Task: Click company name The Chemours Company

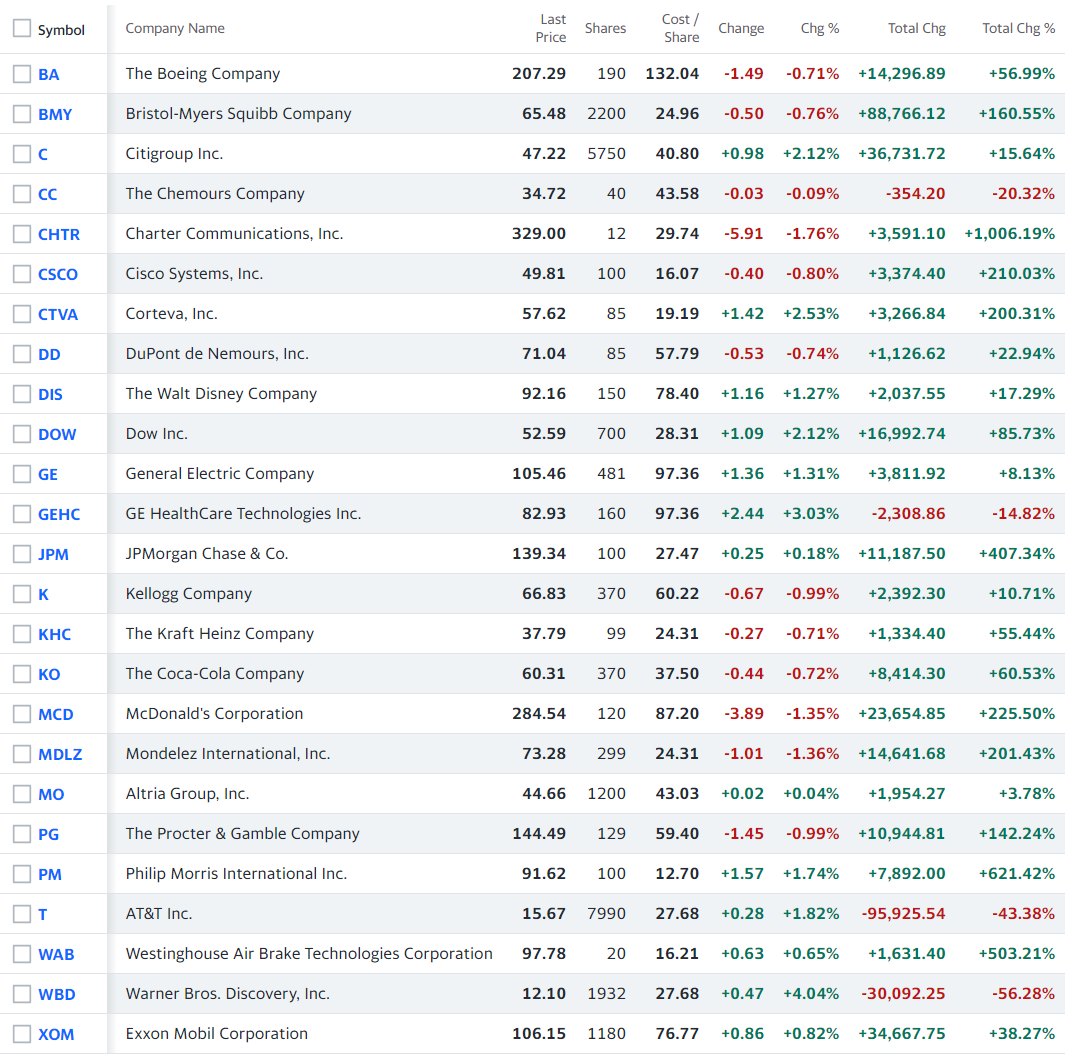Action: coord(215,194)
